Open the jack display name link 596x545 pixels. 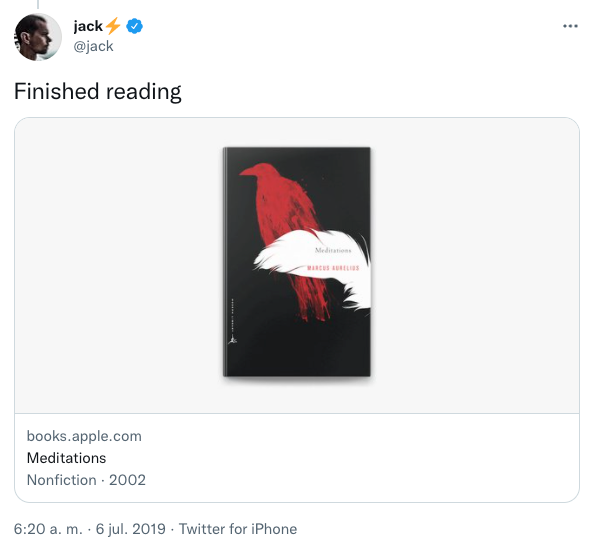tap(88, 26)
